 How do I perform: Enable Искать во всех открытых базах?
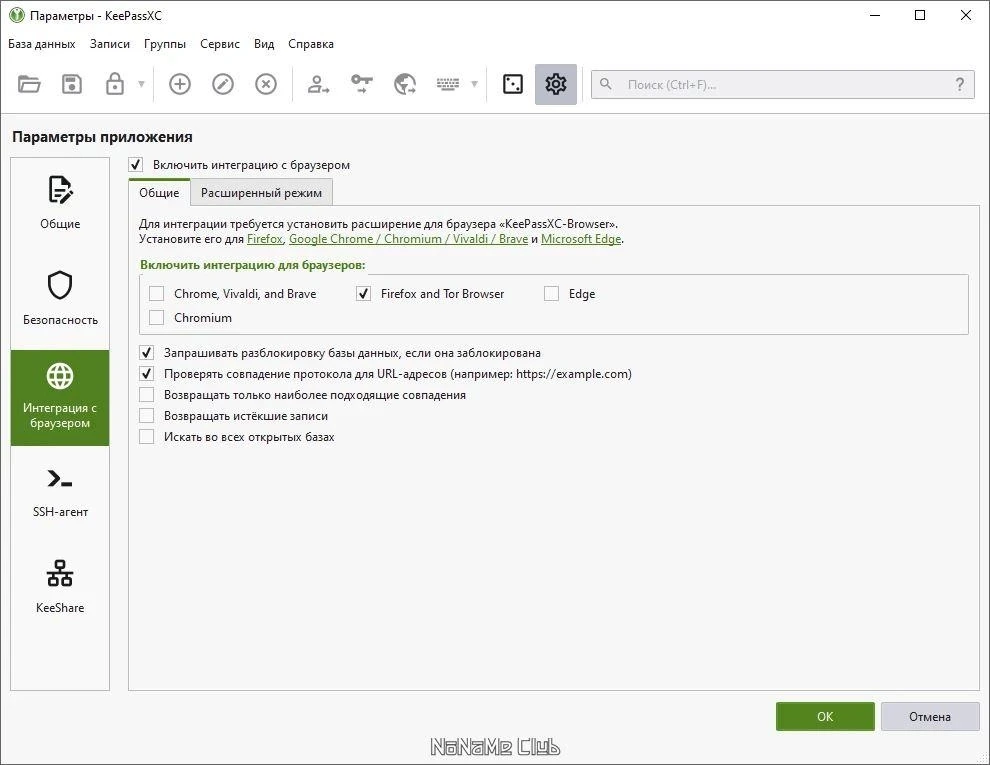146,437
